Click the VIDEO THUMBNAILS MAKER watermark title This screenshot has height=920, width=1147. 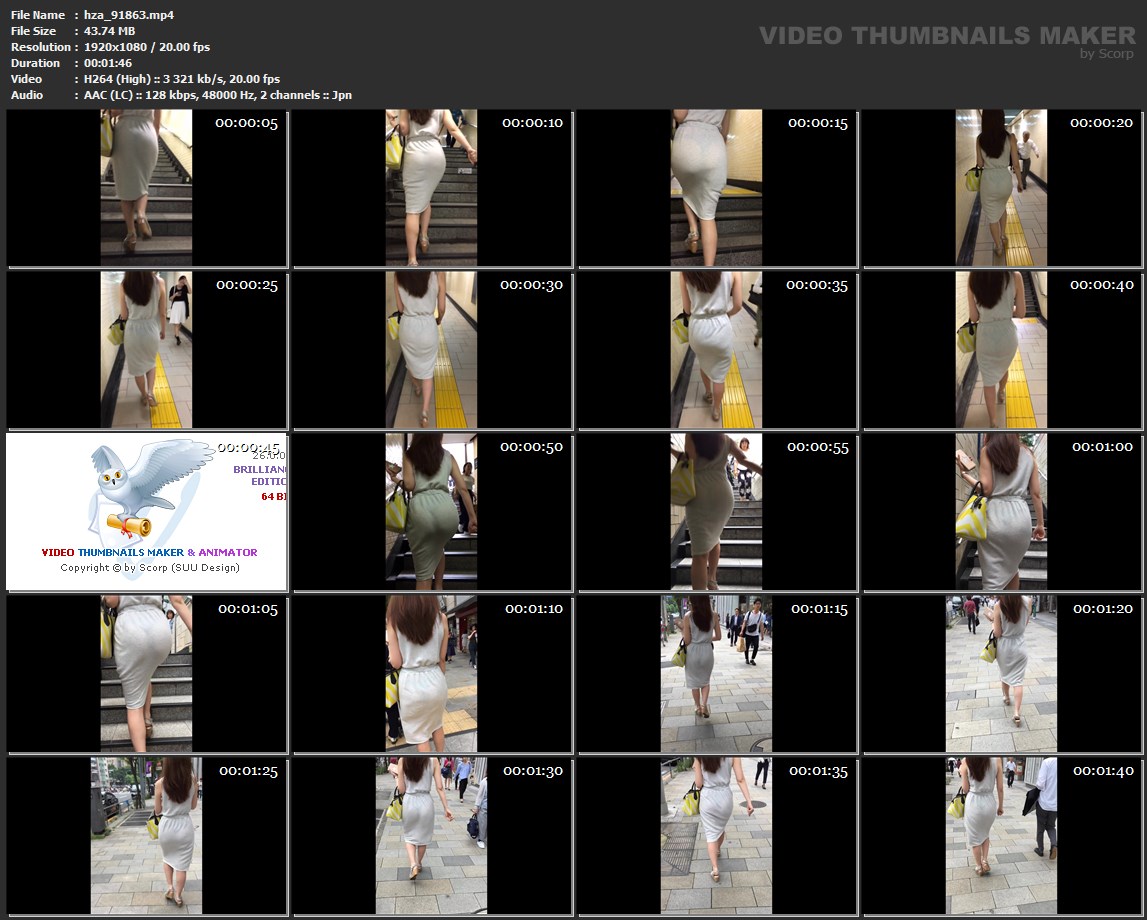coord(946,36)
